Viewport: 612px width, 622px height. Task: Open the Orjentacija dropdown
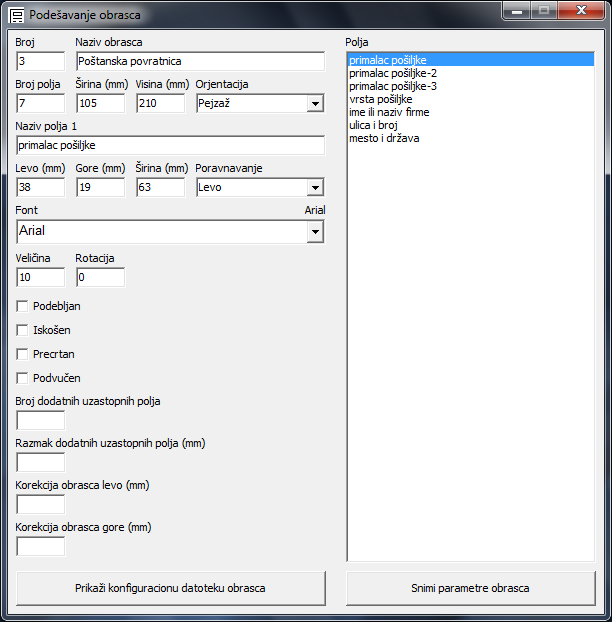click(314, 104)
